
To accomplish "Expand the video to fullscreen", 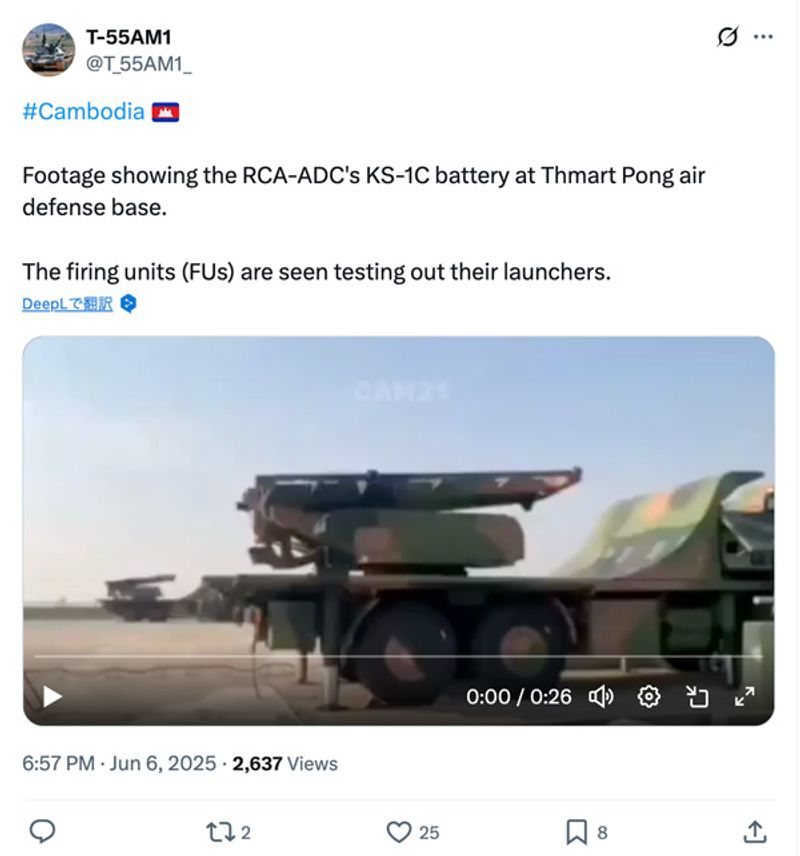I will pos(744,696).
